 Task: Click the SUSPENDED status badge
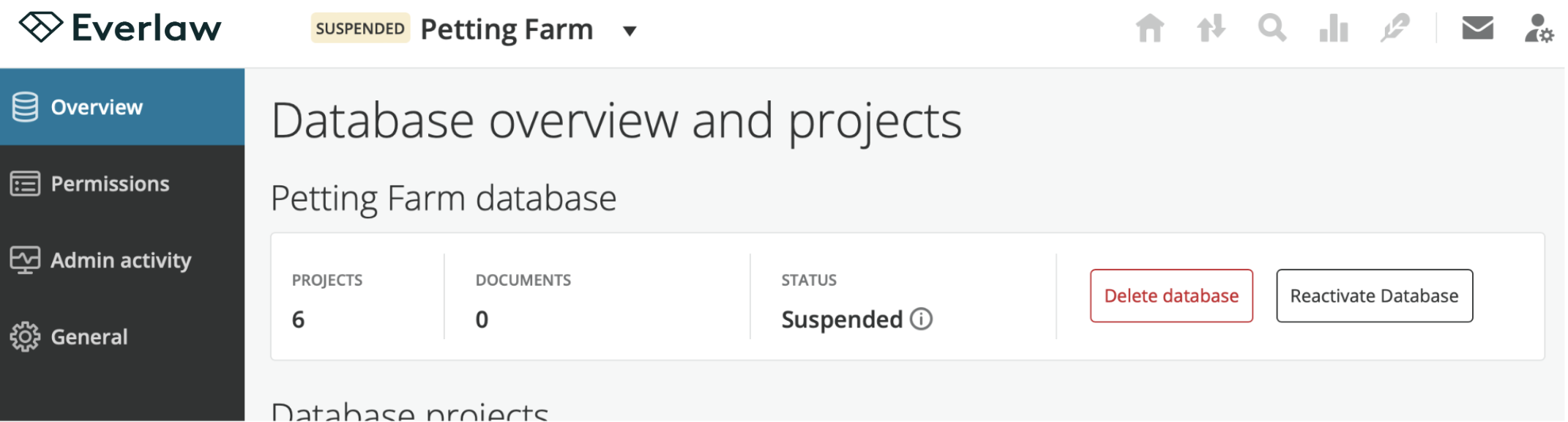coord(359,29)
